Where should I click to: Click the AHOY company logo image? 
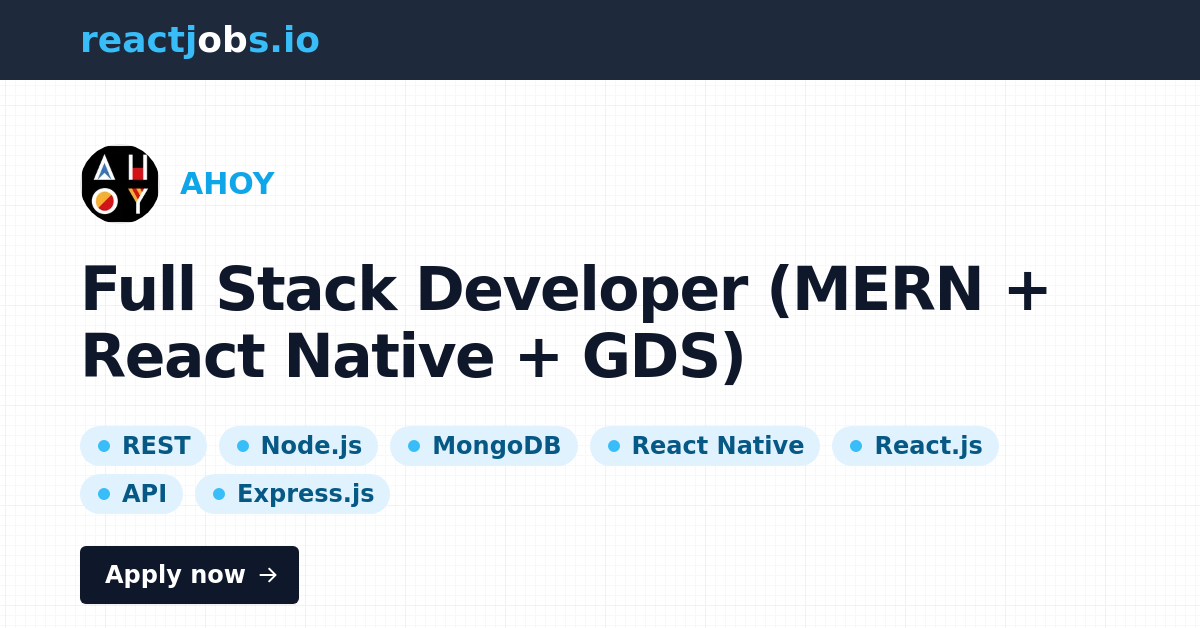pos(120,184)
